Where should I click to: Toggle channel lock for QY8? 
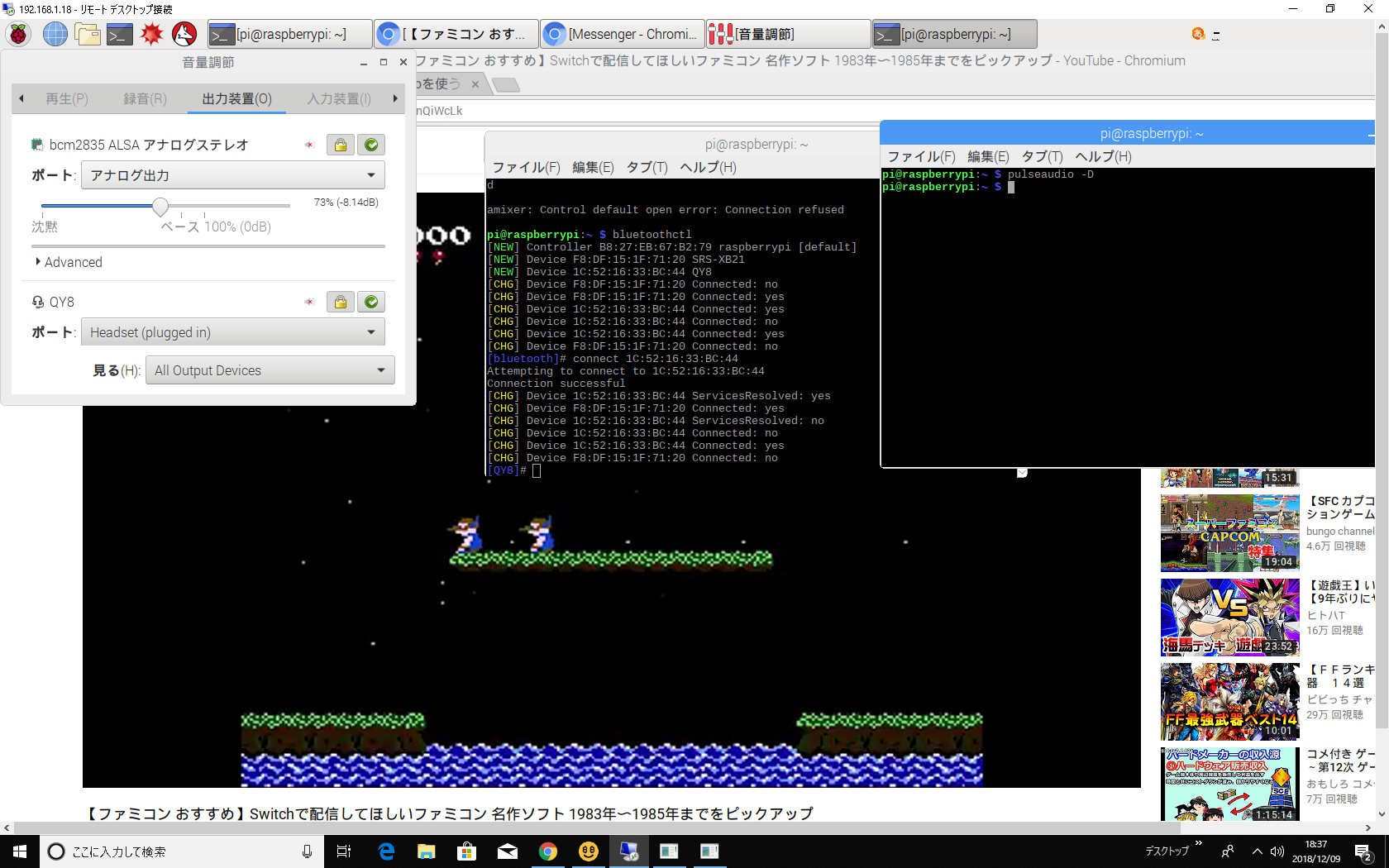340,302
